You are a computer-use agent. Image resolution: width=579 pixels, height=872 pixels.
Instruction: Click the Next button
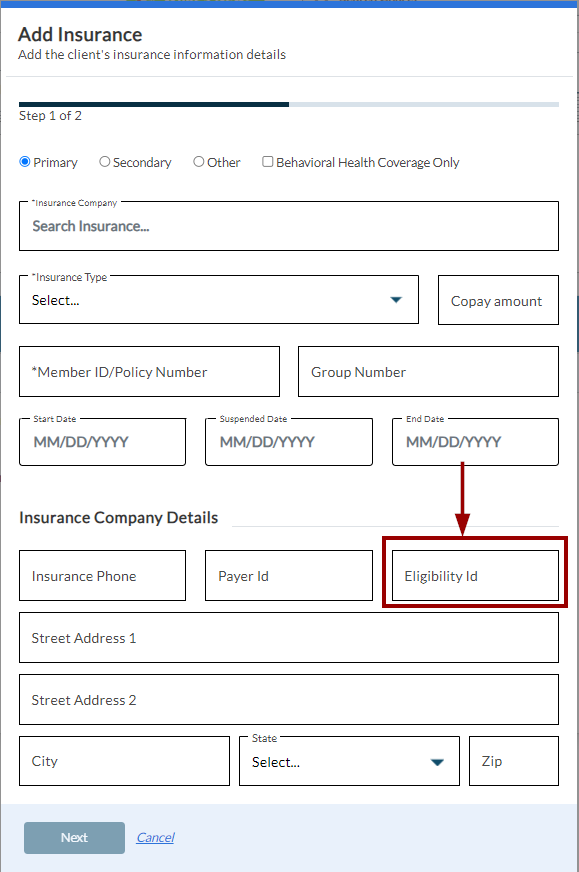click(x=75, y=838)
